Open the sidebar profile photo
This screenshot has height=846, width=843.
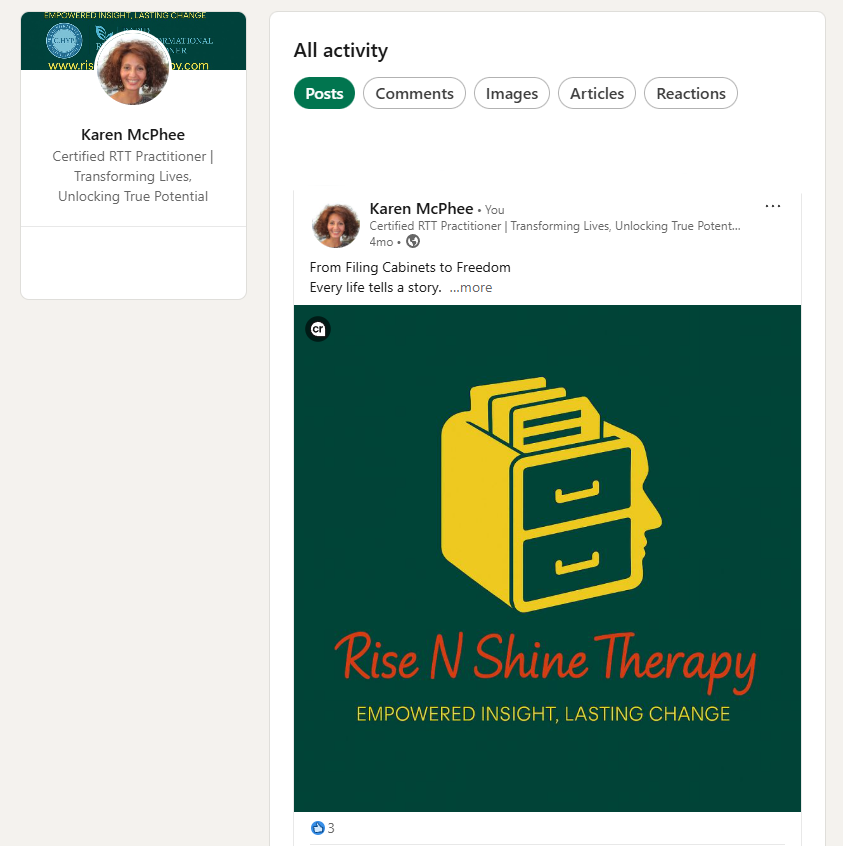[x=133, y=68]
